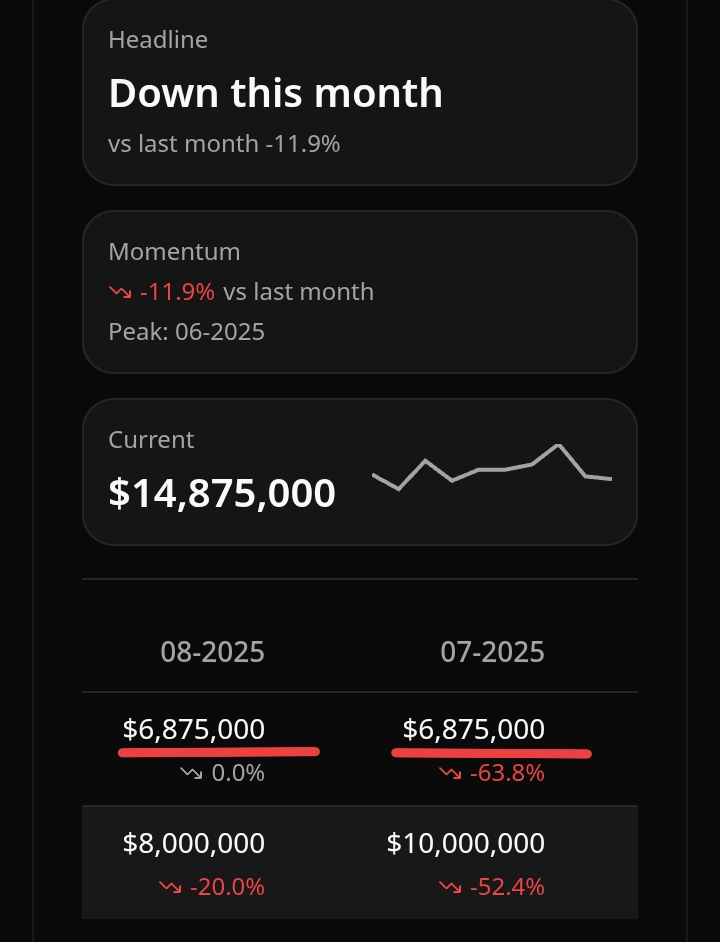Click the $10,000,000 table value
The height and width of the screenshot is (942, 720).
pos(466,843)
